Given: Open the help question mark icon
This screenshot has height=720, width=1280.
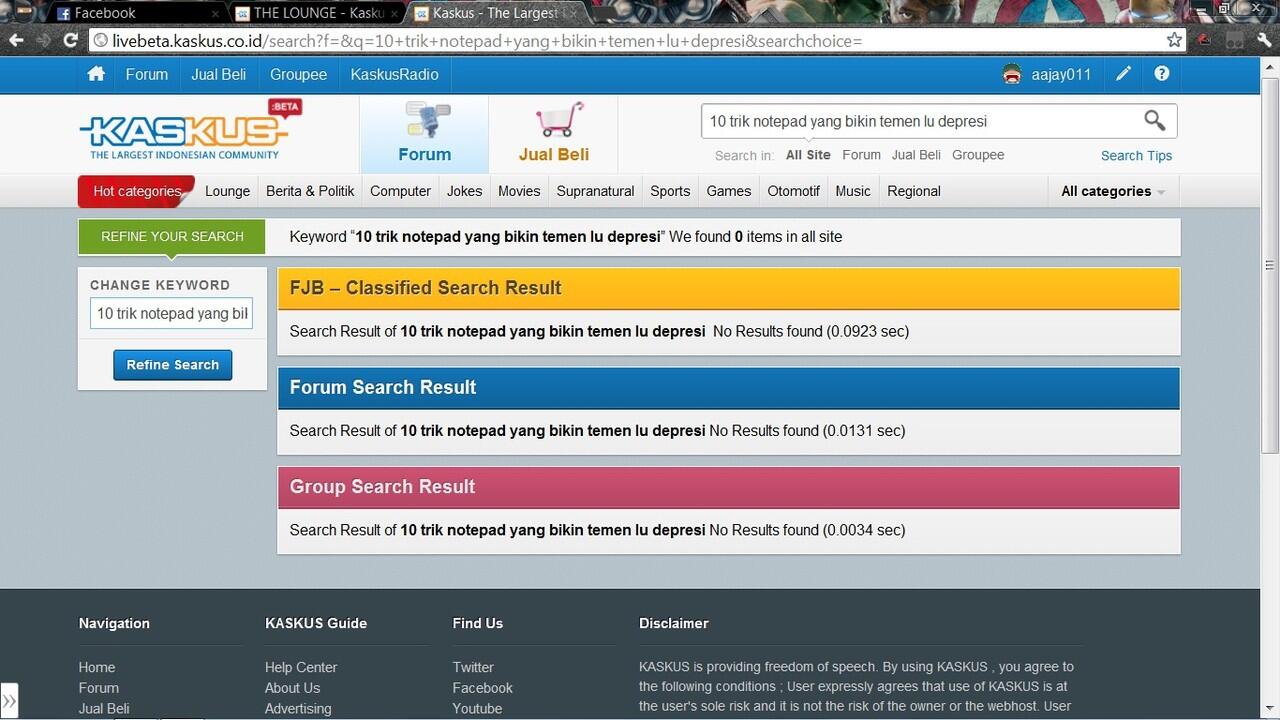Looking at the screenshot, I should pos(1161,74).
